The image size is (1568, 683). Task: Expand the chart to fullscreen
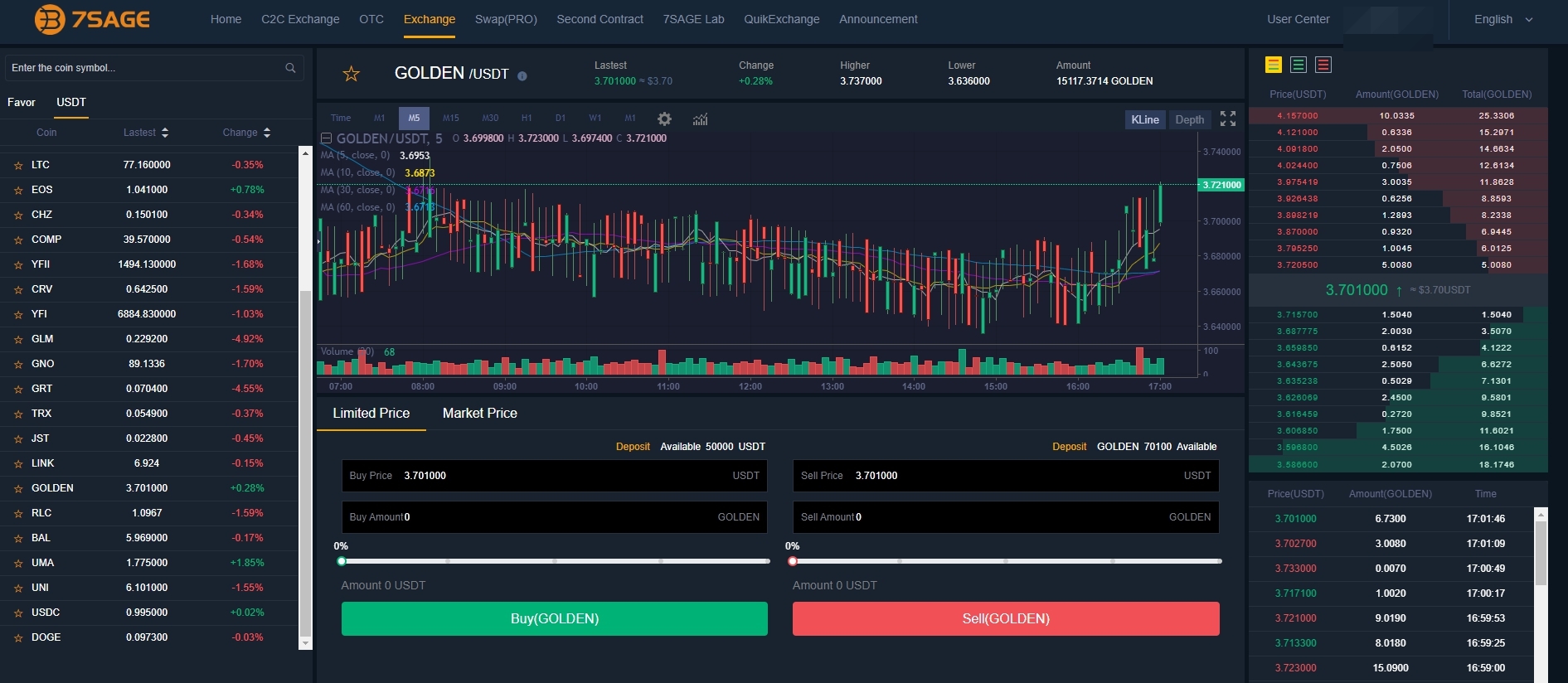click(x=1228, y=119)
